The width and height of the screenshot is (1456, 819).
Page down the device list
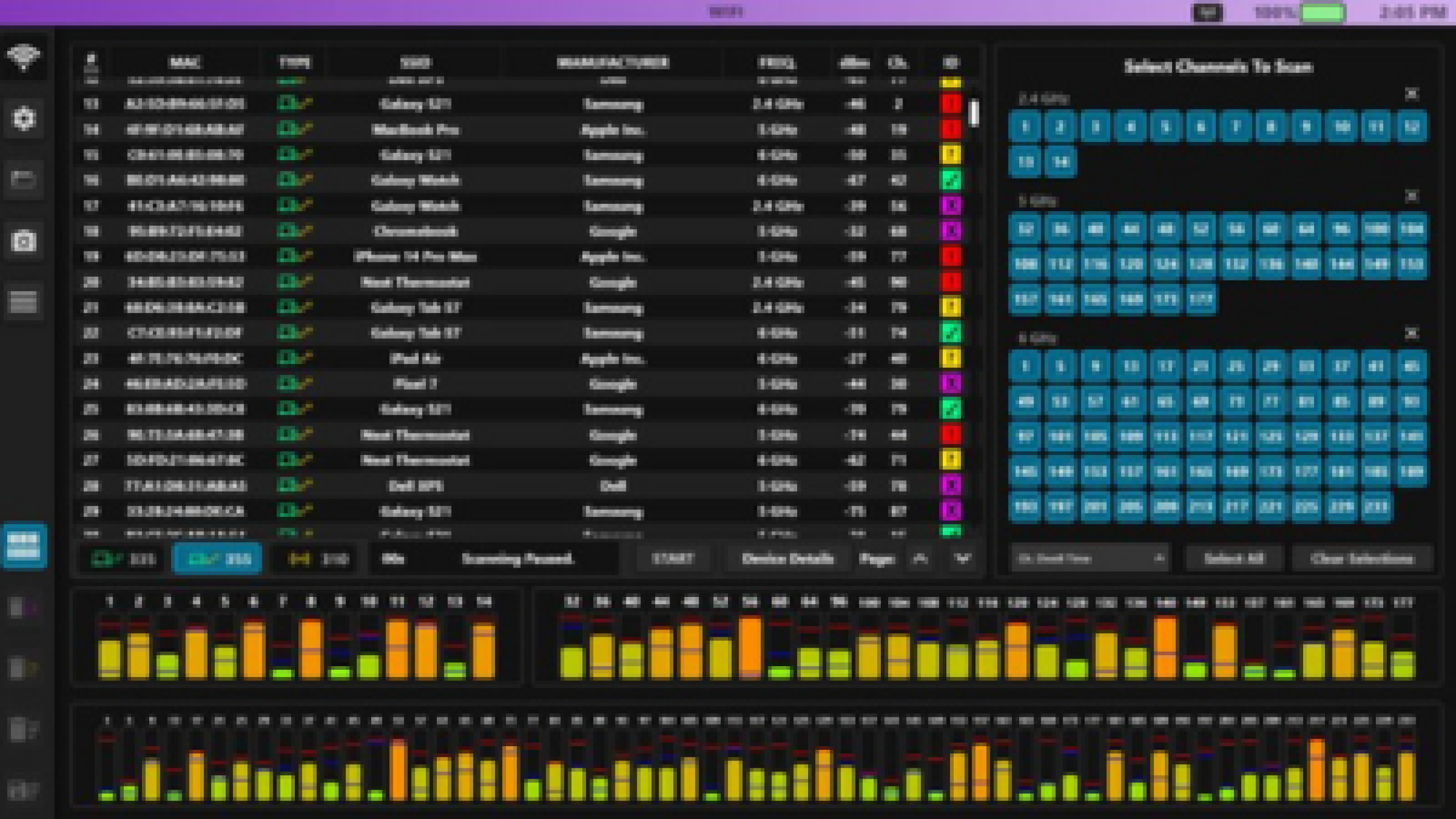(x=963, y=558)
